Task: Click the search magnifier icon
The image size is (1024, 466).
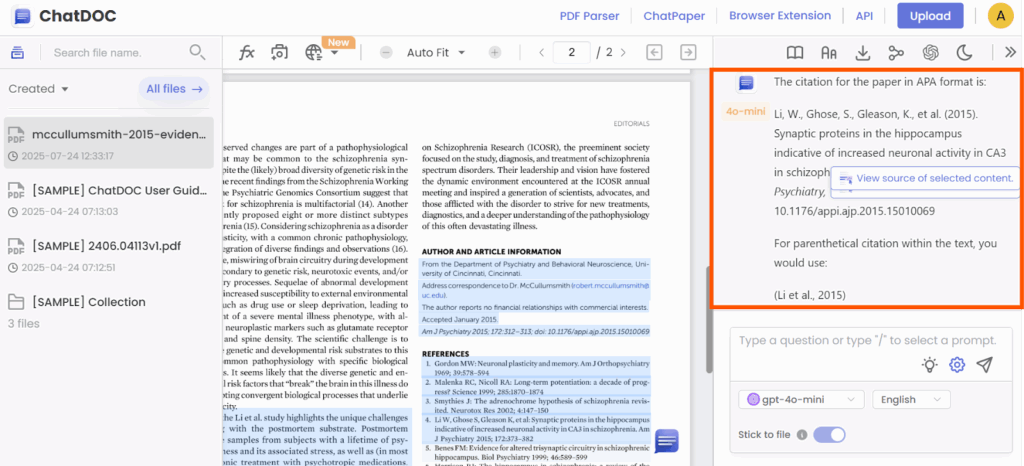Action: pyautogui.click(x=197, y=52)
